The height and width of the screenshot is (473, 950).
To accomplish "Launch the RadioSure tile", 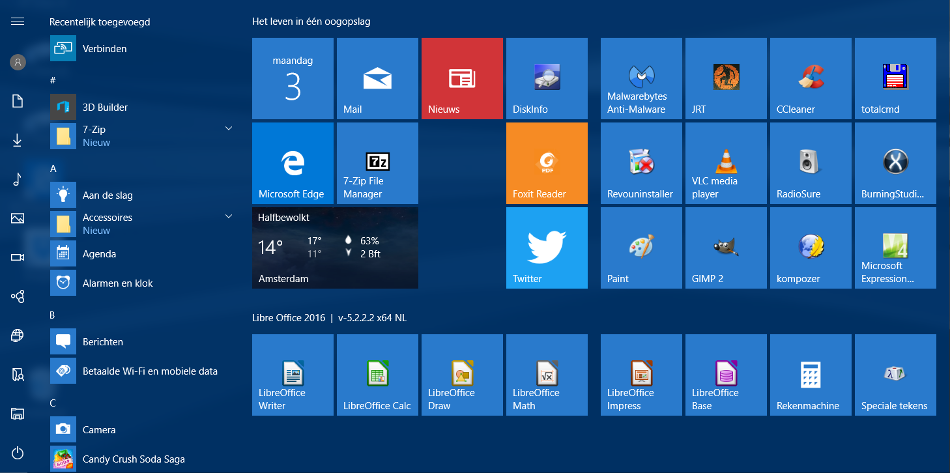I will click(811, 163).
